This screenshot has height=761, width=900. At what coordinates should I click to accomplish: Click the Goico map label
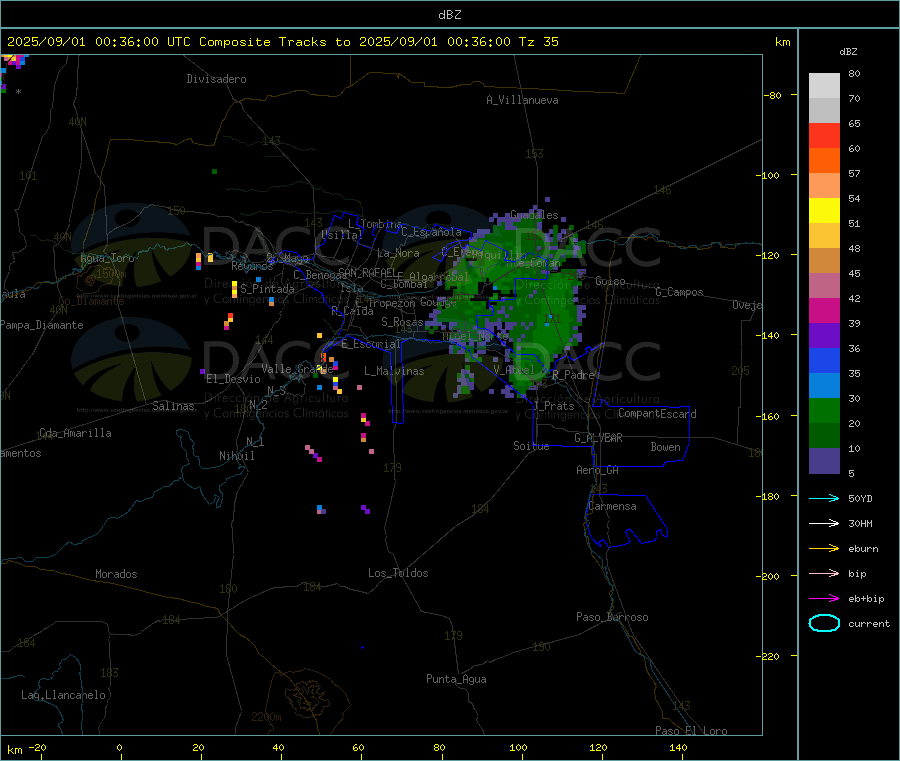tap(610, 281)
